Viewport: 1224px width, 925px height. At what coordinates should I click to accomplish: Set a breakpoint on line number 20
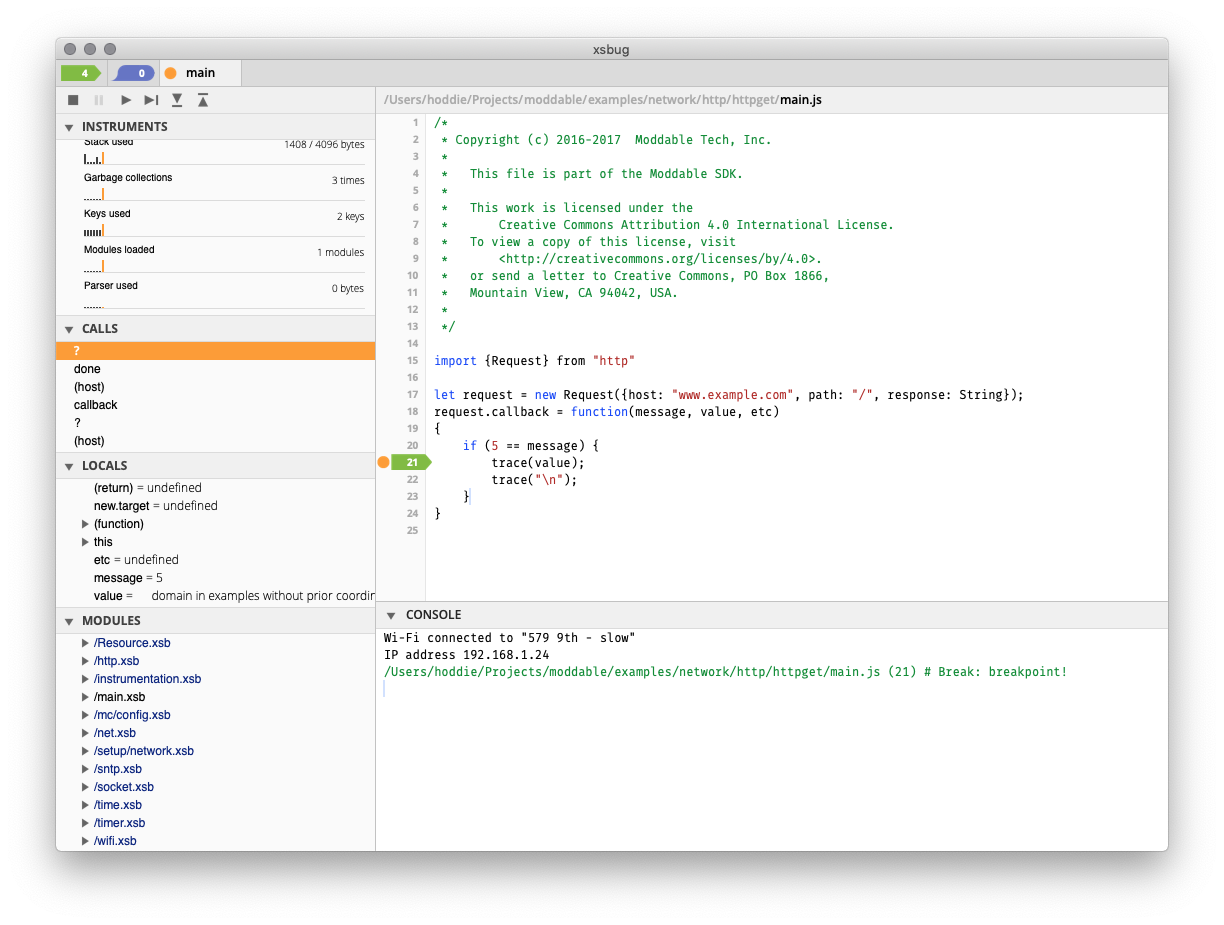(x=412, y=446)
